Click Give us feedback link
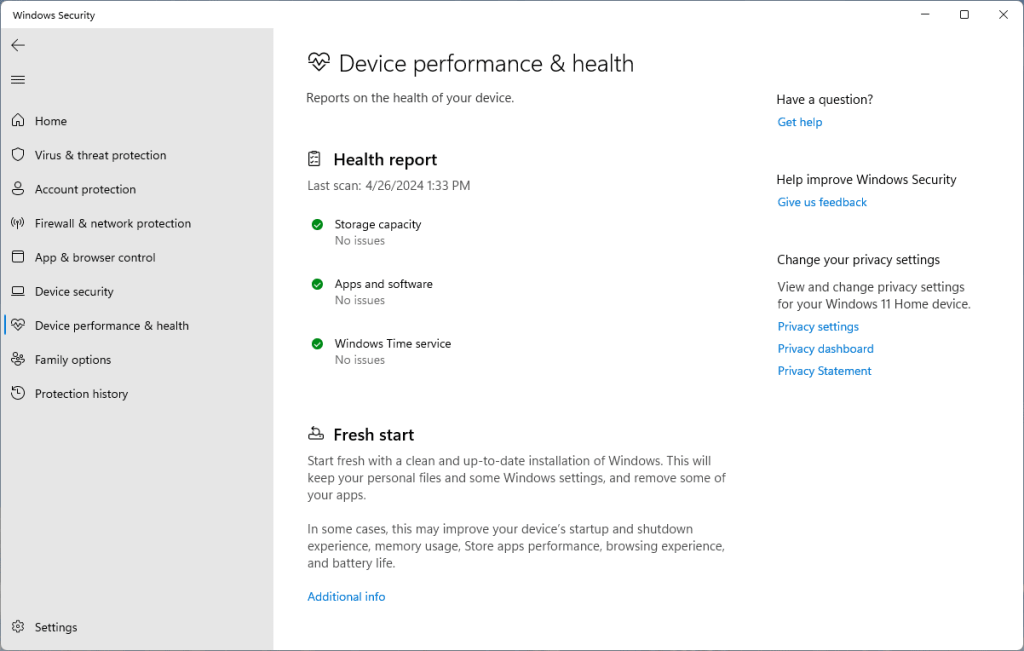The width and height of the screenshot is (1024, 651). point(822,202)
